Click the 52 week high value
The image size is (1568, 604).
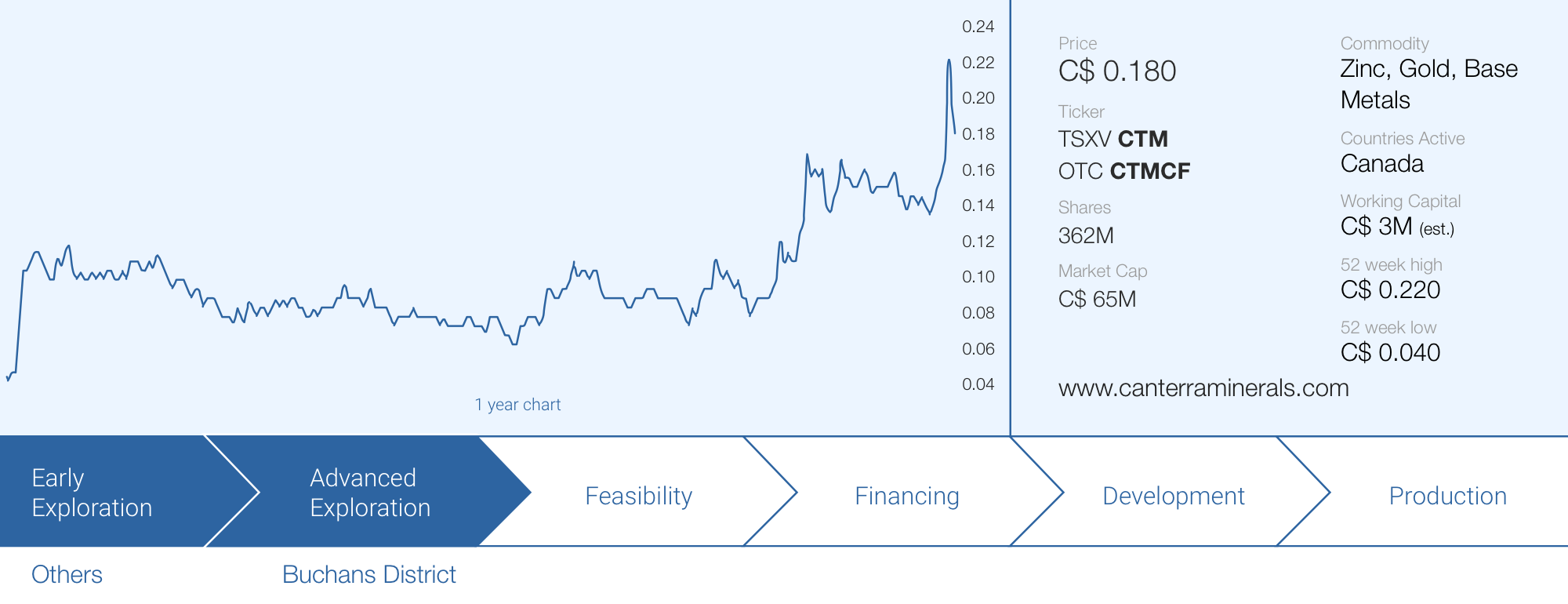click(x=1390, y=290)
